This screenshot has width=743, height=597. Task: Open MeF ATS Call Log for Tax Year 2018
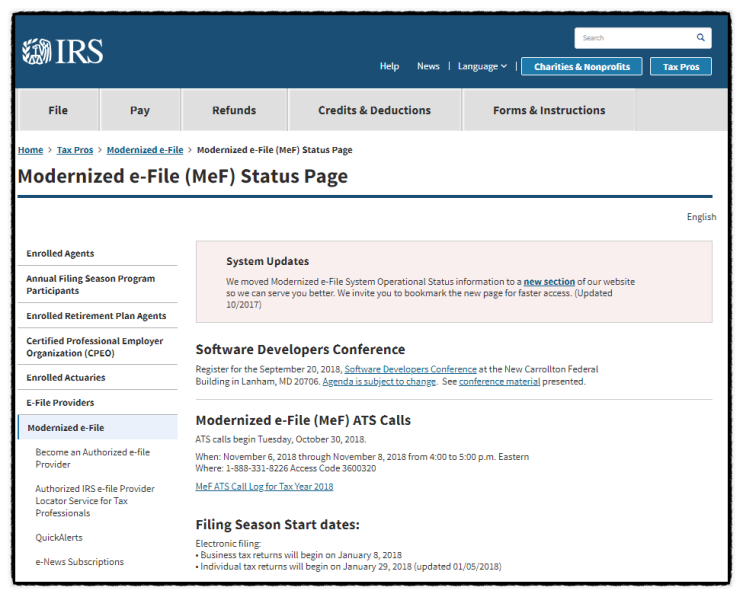(264, 487)
